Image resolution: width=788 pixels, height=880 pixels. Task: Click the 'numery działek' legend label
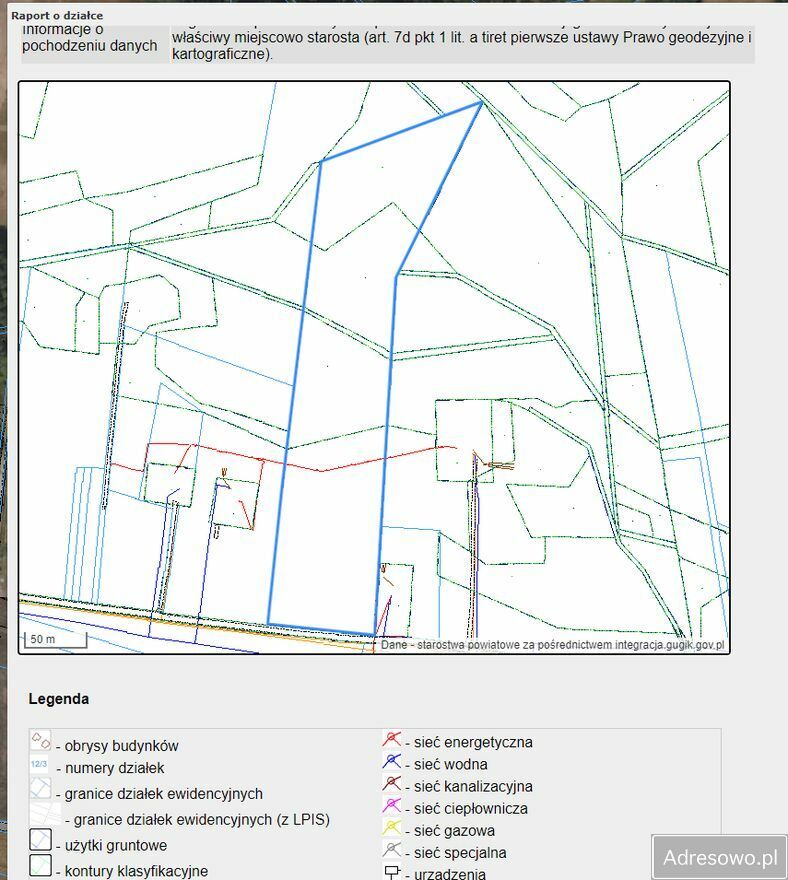tap(114, 768)
